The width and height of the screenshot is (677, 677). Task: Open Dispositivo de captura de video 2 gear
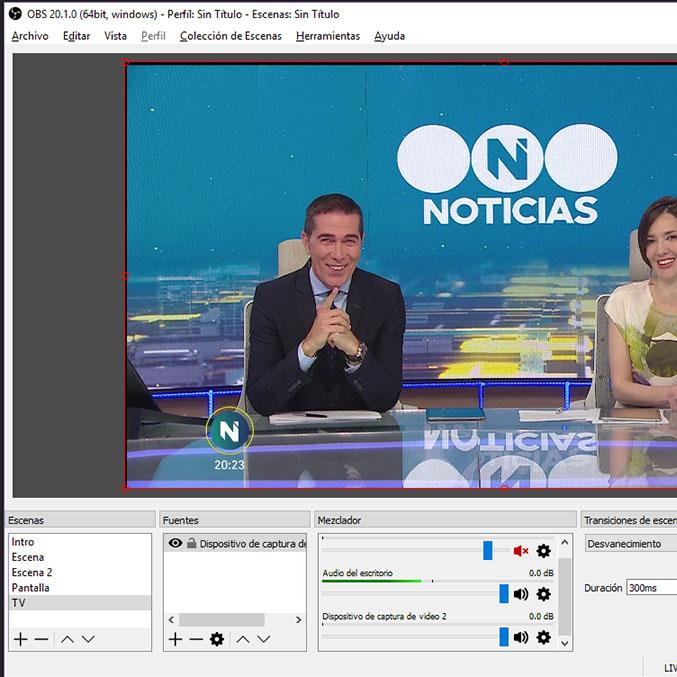[x=543, y=637]
